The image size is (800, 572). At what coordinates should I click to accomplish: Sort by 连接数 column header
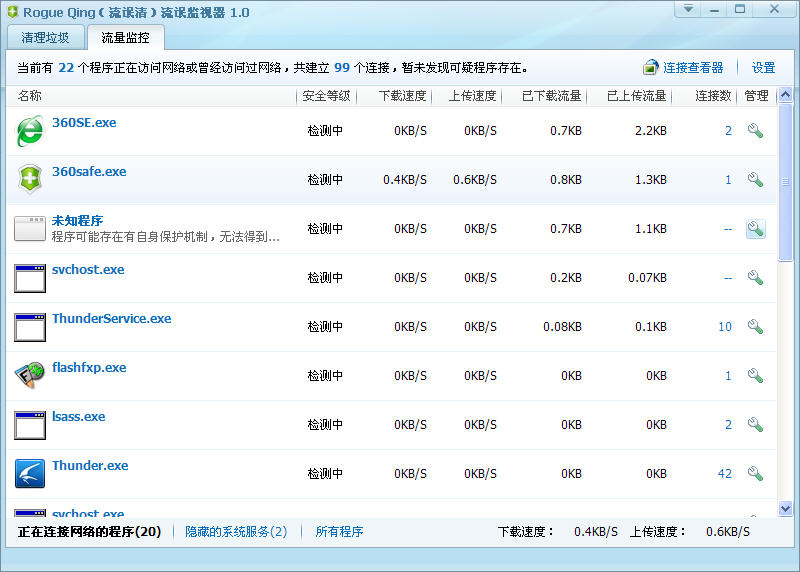[x=714, y=96]
